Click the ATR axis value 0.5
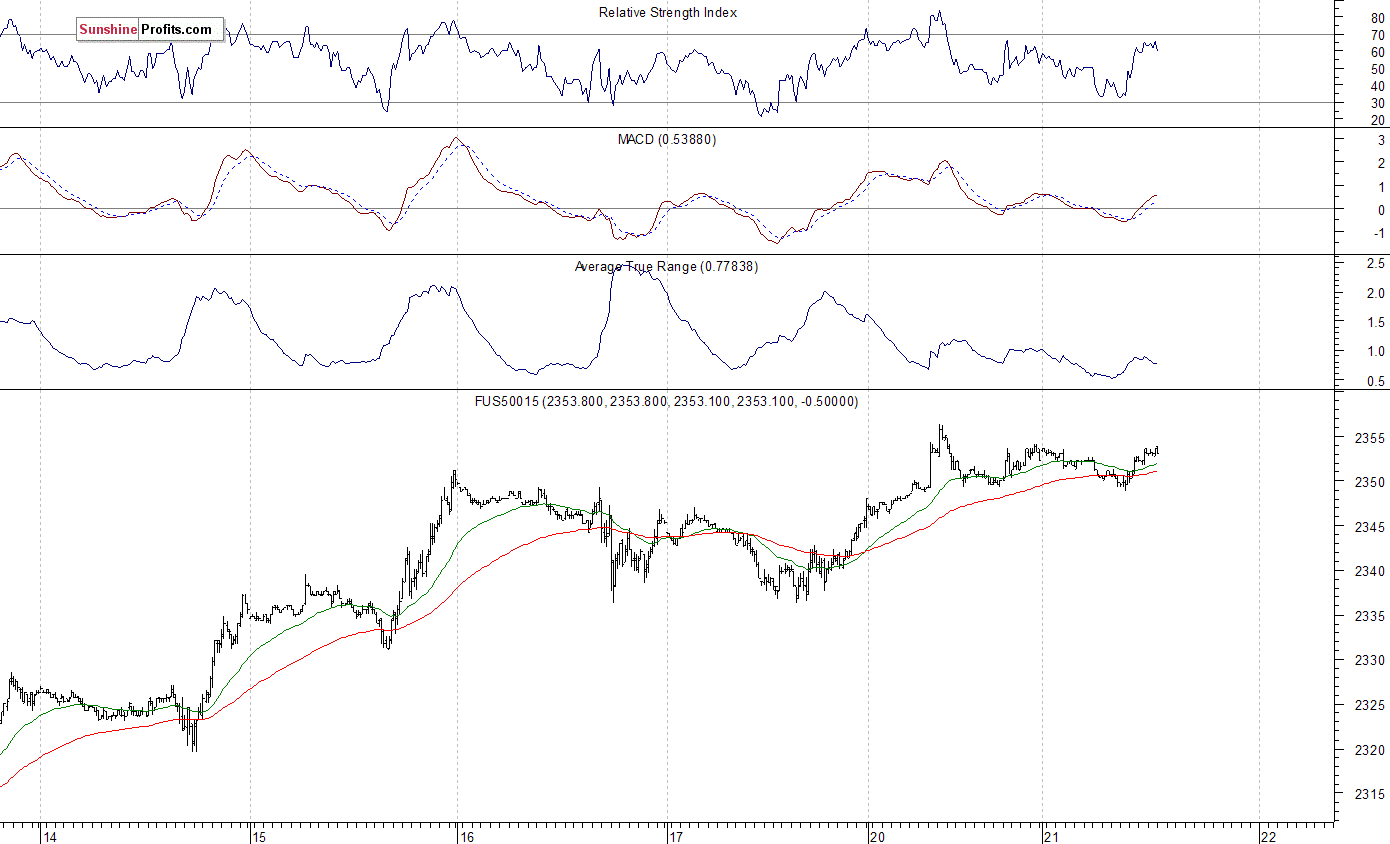Image resolution: width=1390 pixels, height=844 pixels. pyautogui.click(x=1376, y=381)
